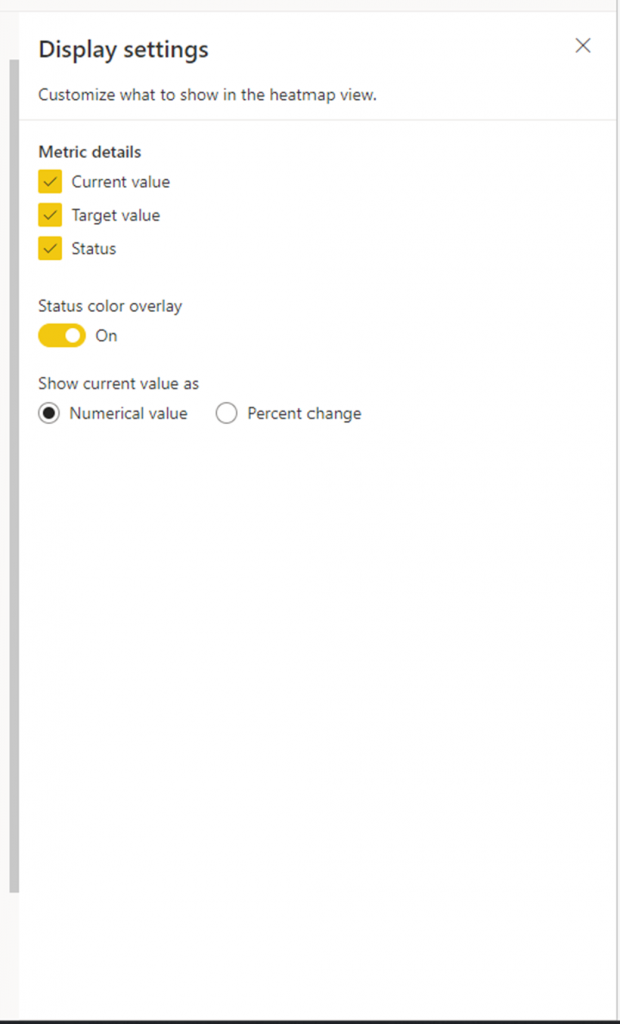Click the 'Show current value as' label
The image size is (620, 1024).
coord(118,383)
